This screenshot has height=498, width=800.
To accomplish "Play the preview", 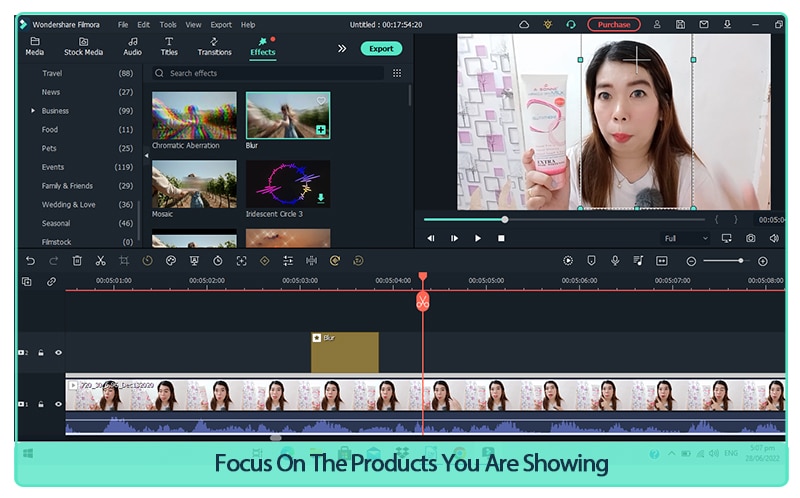I will click(x=478, y=238).
